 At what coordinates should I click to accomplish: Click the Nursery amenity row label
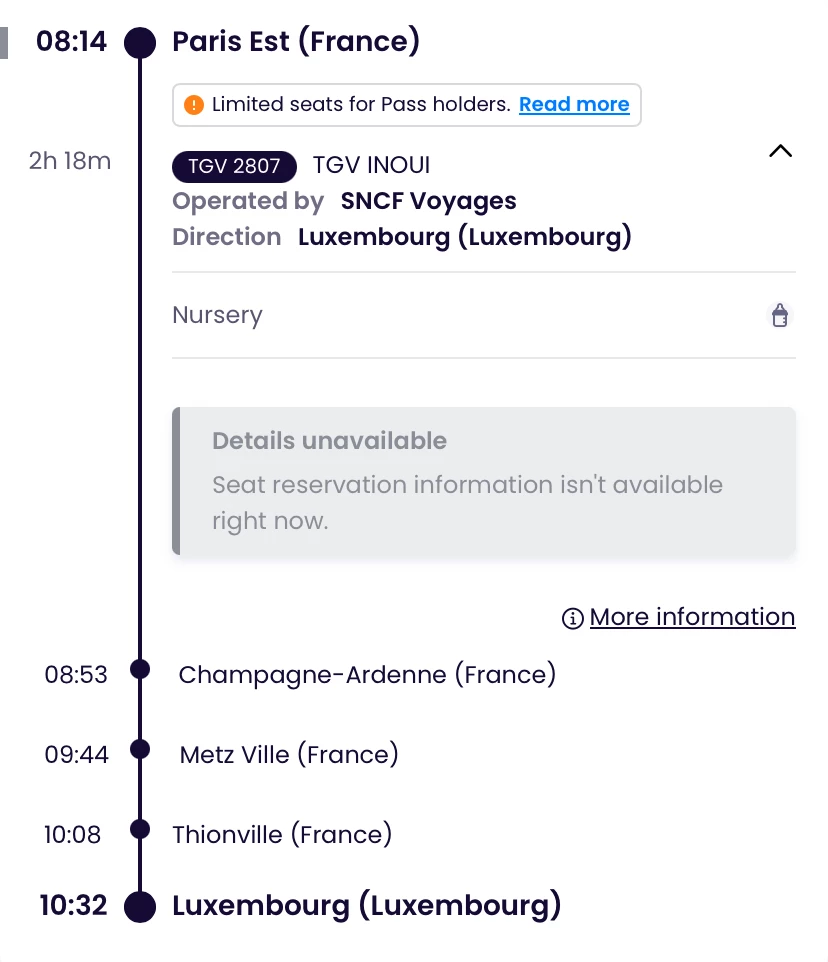click(x=217, y=316)
